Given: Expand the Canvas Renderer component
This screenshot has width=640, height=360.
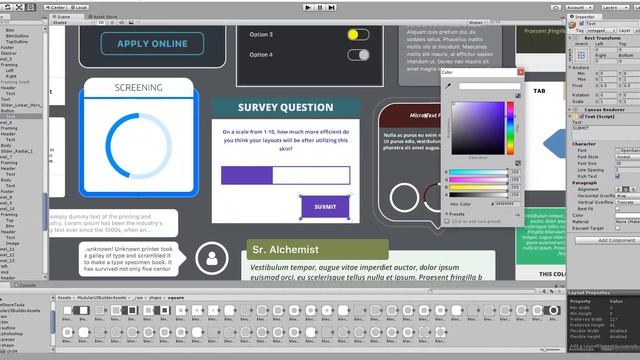Looking at the screenshot, I should point(570,110).
